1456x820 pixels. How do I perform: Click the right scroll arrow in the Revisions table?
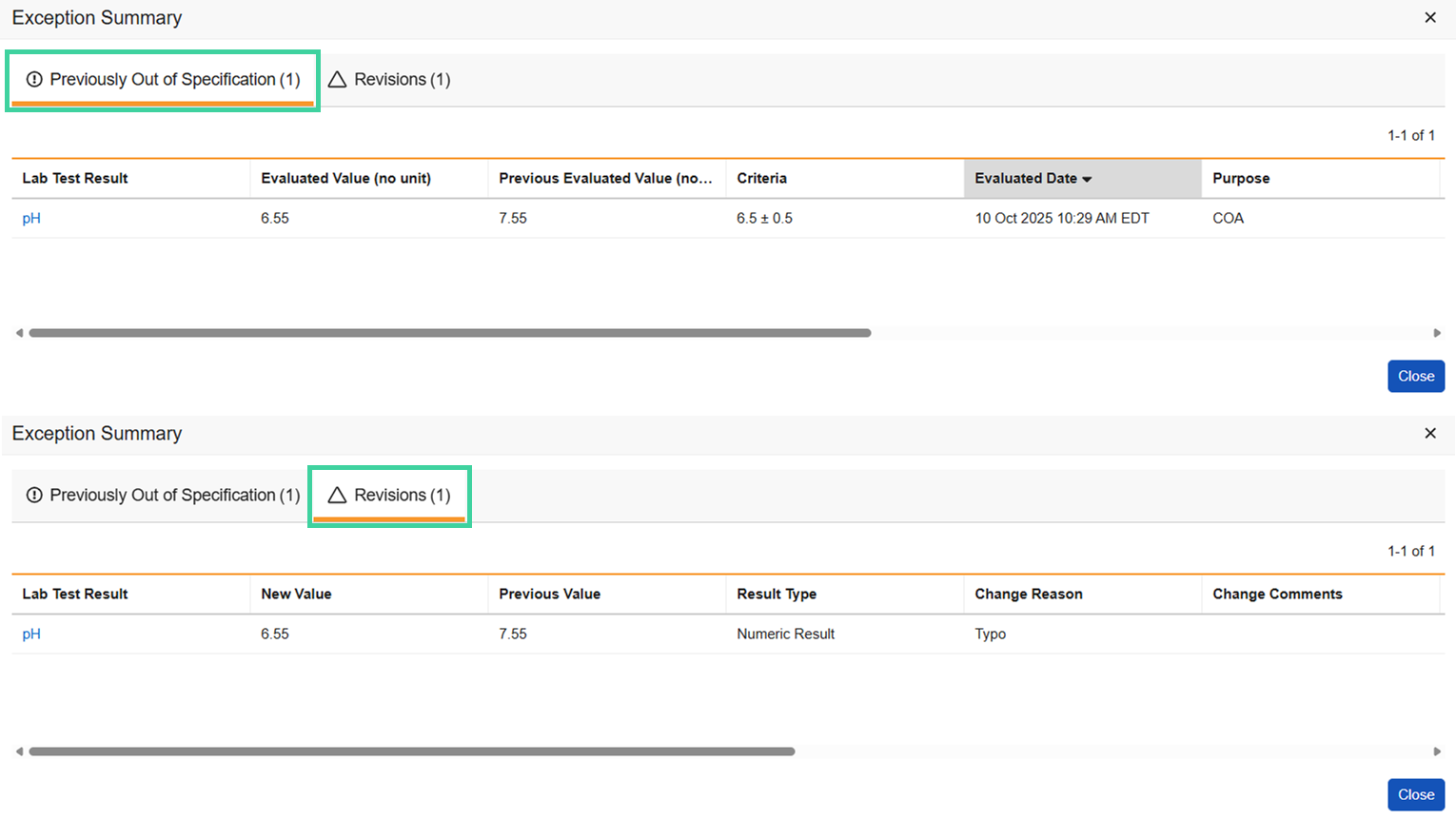pyautogui.click(x=1438, y=751)
